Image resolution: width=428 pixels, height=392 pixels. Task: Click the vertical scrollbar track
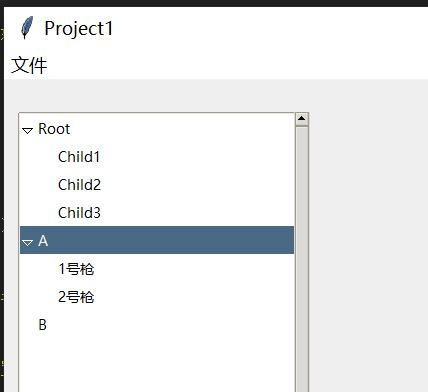302,259
